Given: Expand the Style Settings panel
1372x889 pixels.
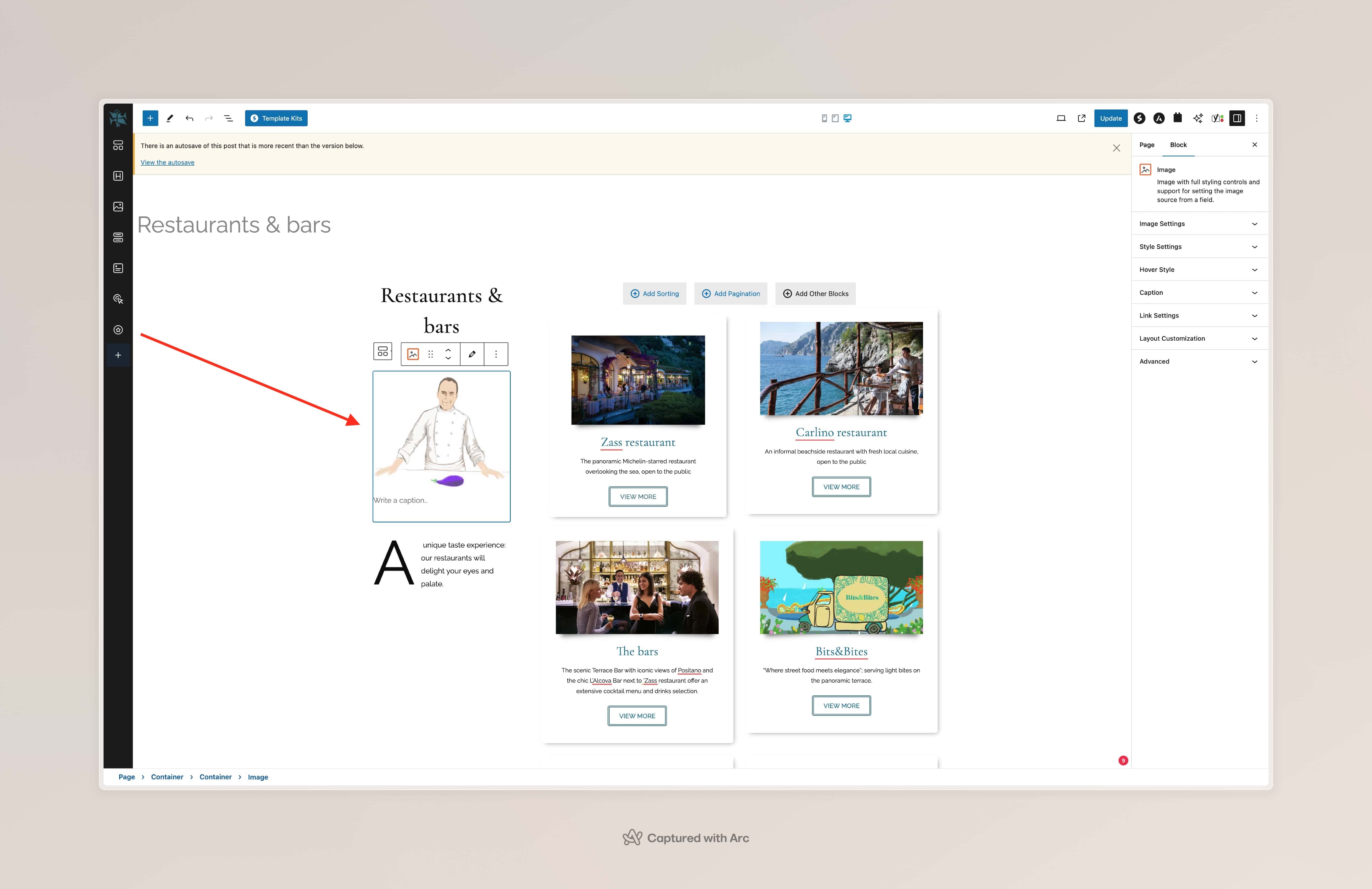Looking at the screenshot, I should [x=1199, y=247].
